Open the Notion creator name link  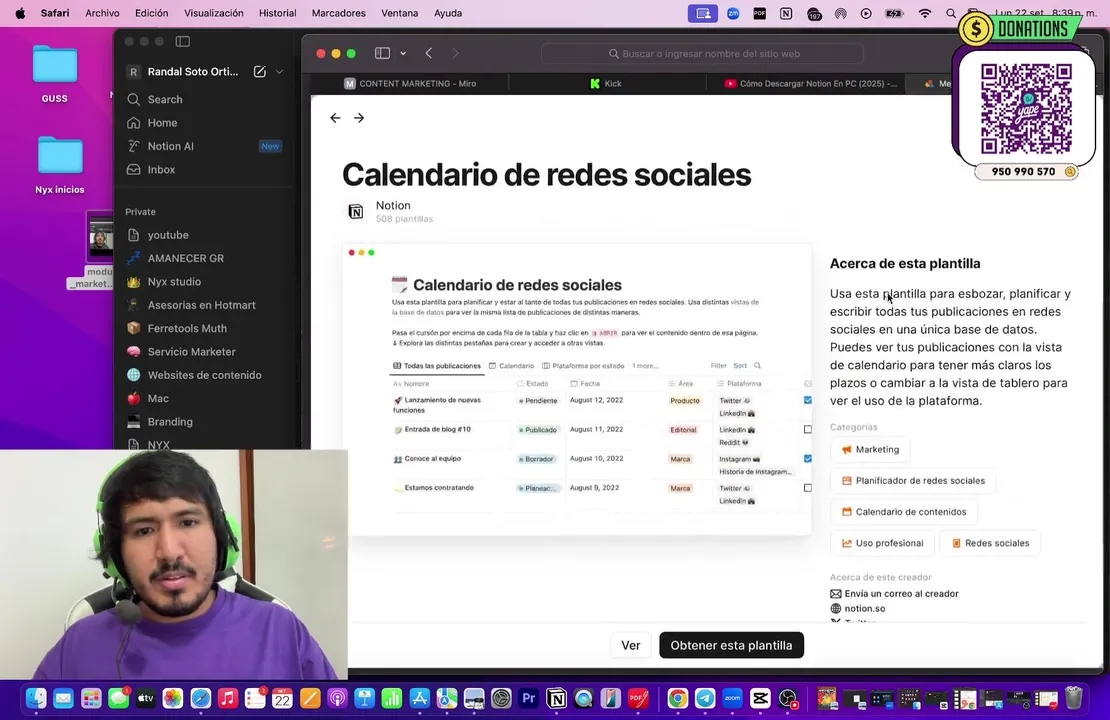coord(393,205)
